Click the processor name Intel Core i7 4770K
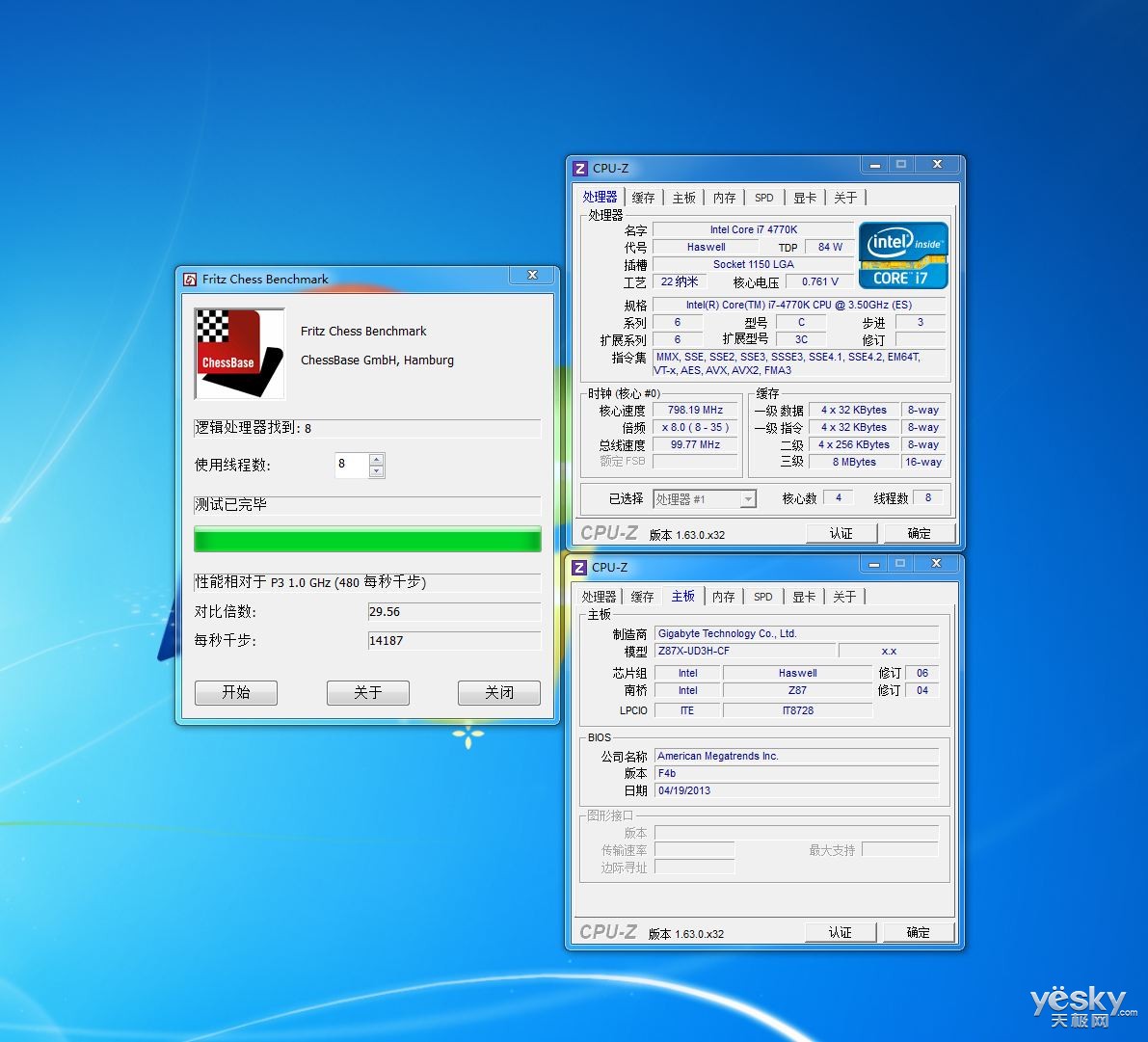The image size is (1148, 1042). tap(754, 229)
